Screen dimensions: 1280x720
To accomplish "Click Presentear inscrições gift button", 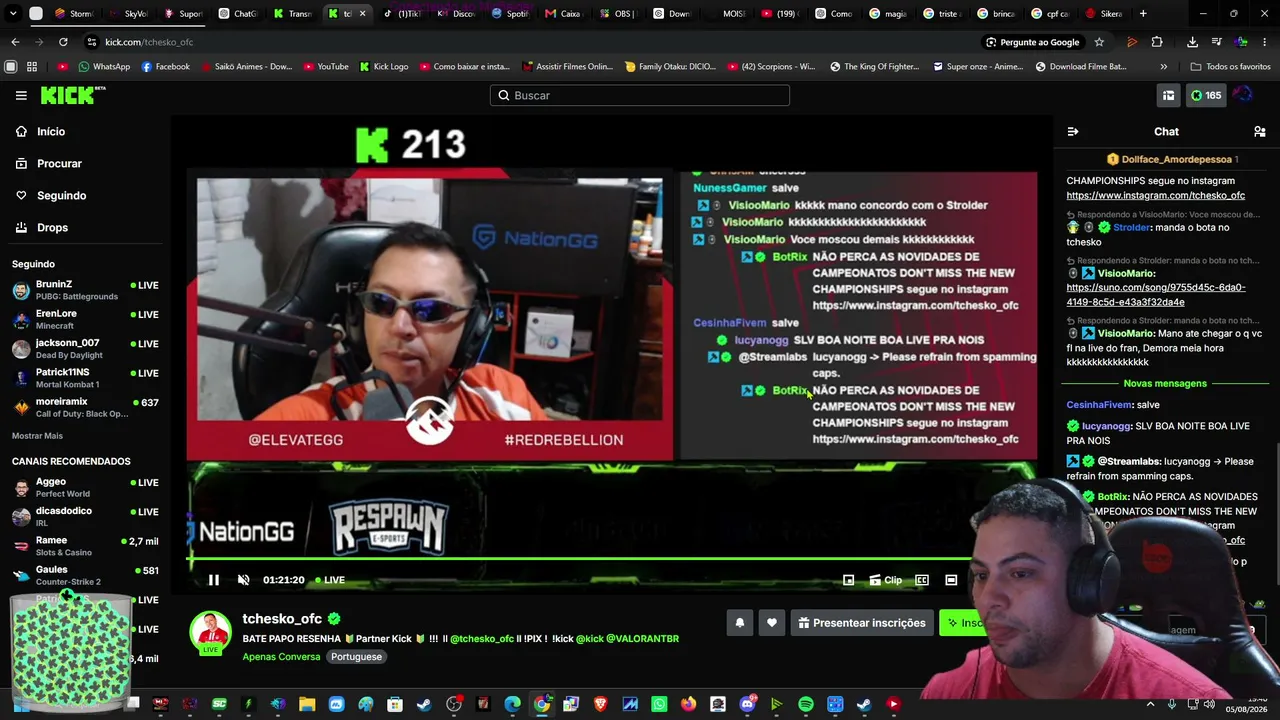I will (x=862, y=623).
